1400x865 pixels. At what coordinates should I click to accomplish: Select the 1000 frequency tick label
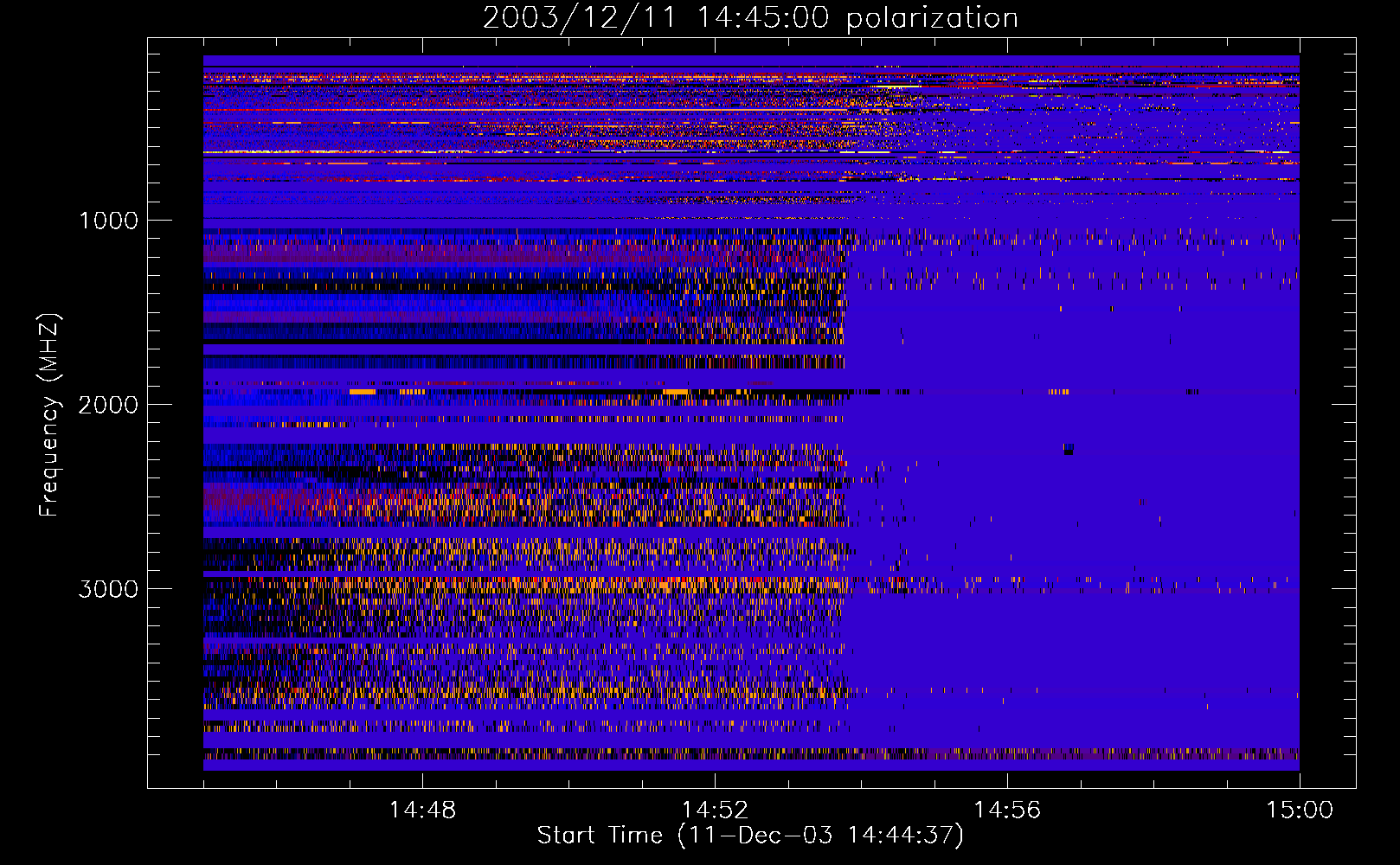[108, 221]
